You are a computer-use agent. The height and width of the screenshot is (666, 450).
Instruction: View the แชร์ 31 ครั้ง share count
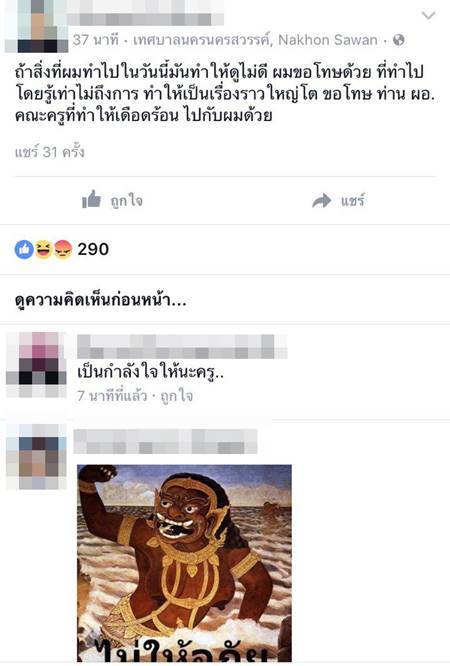(x=49, y=152)
